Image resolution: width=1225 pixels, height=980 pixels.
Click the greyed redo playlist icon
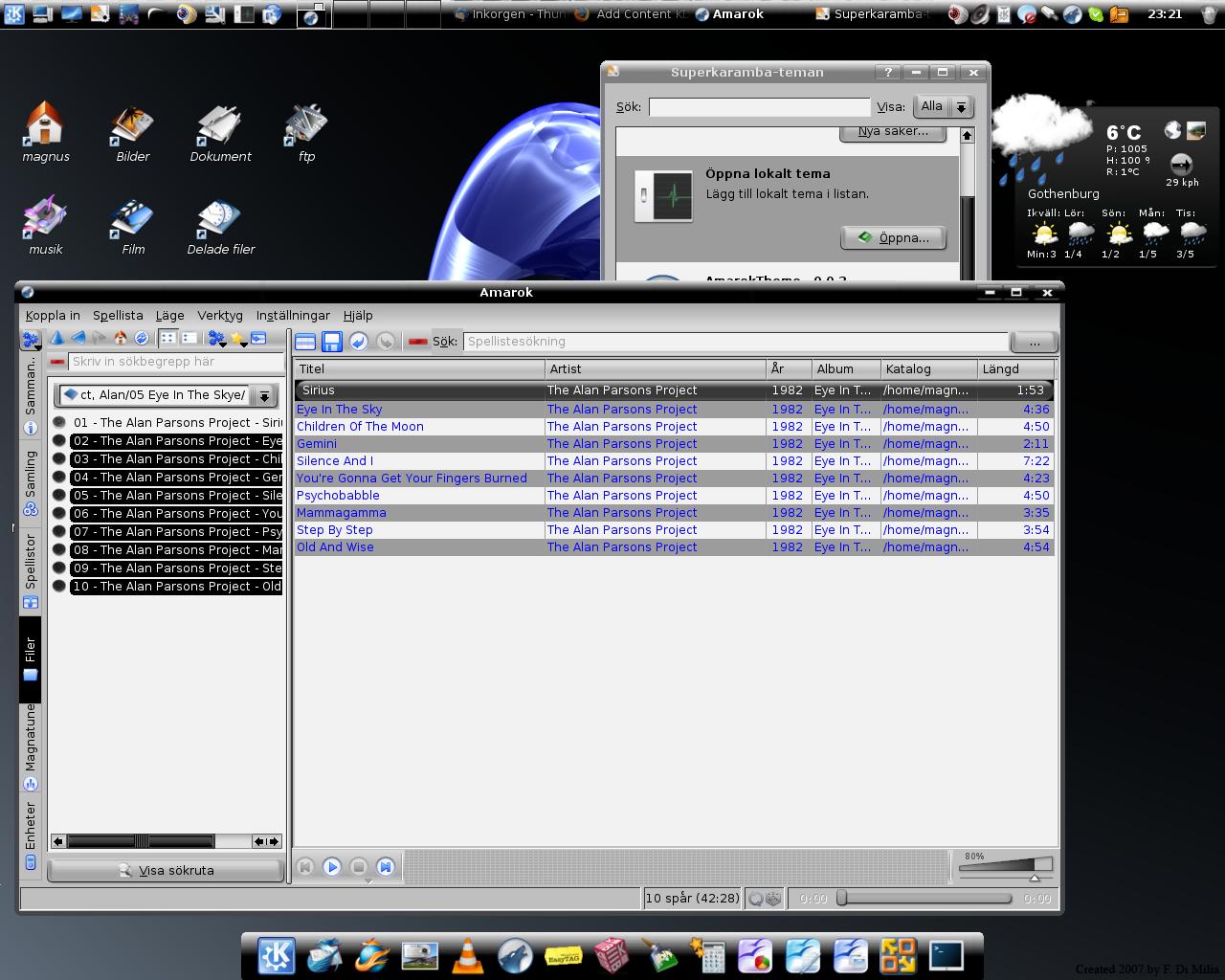pyautogui.click(x=386, y=342)
